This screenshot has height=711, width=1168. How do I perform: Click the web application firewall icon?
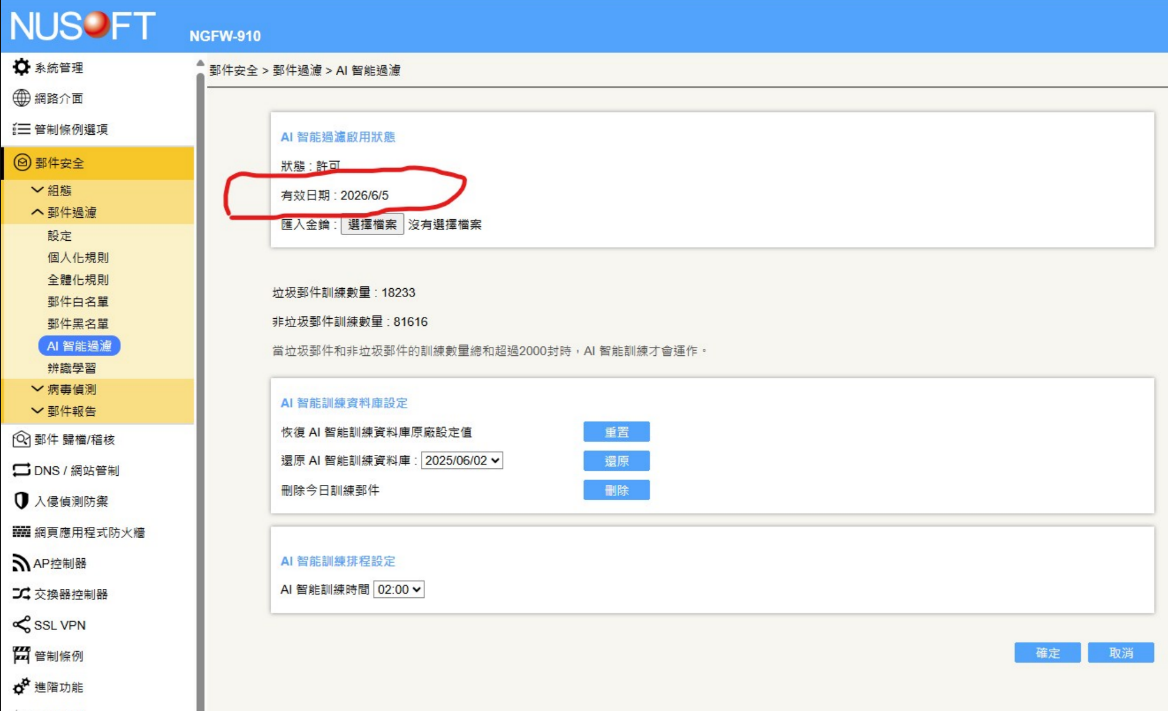pos(21,532)
